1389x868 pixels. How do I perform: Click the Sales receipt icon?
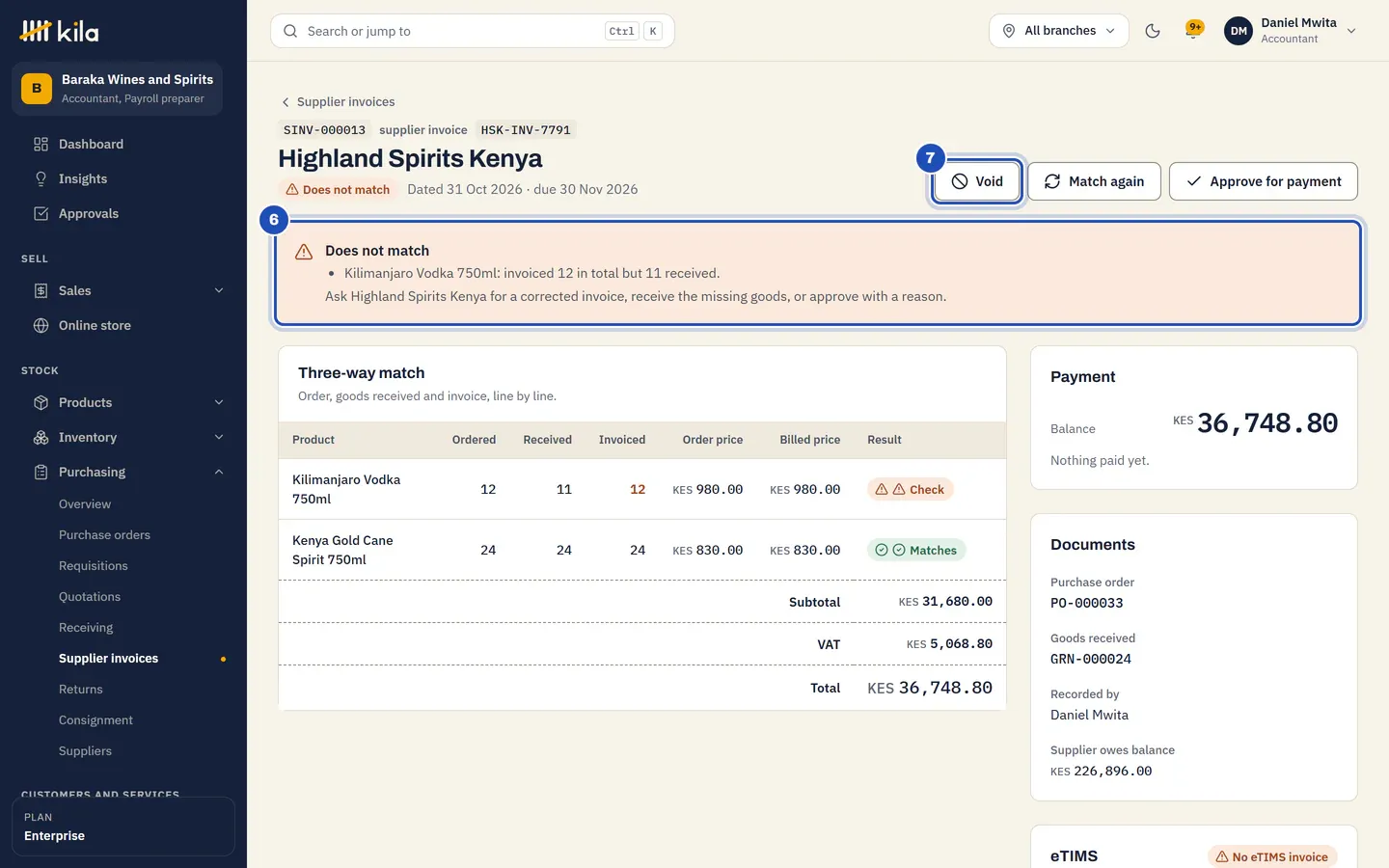tap(41, 291)
